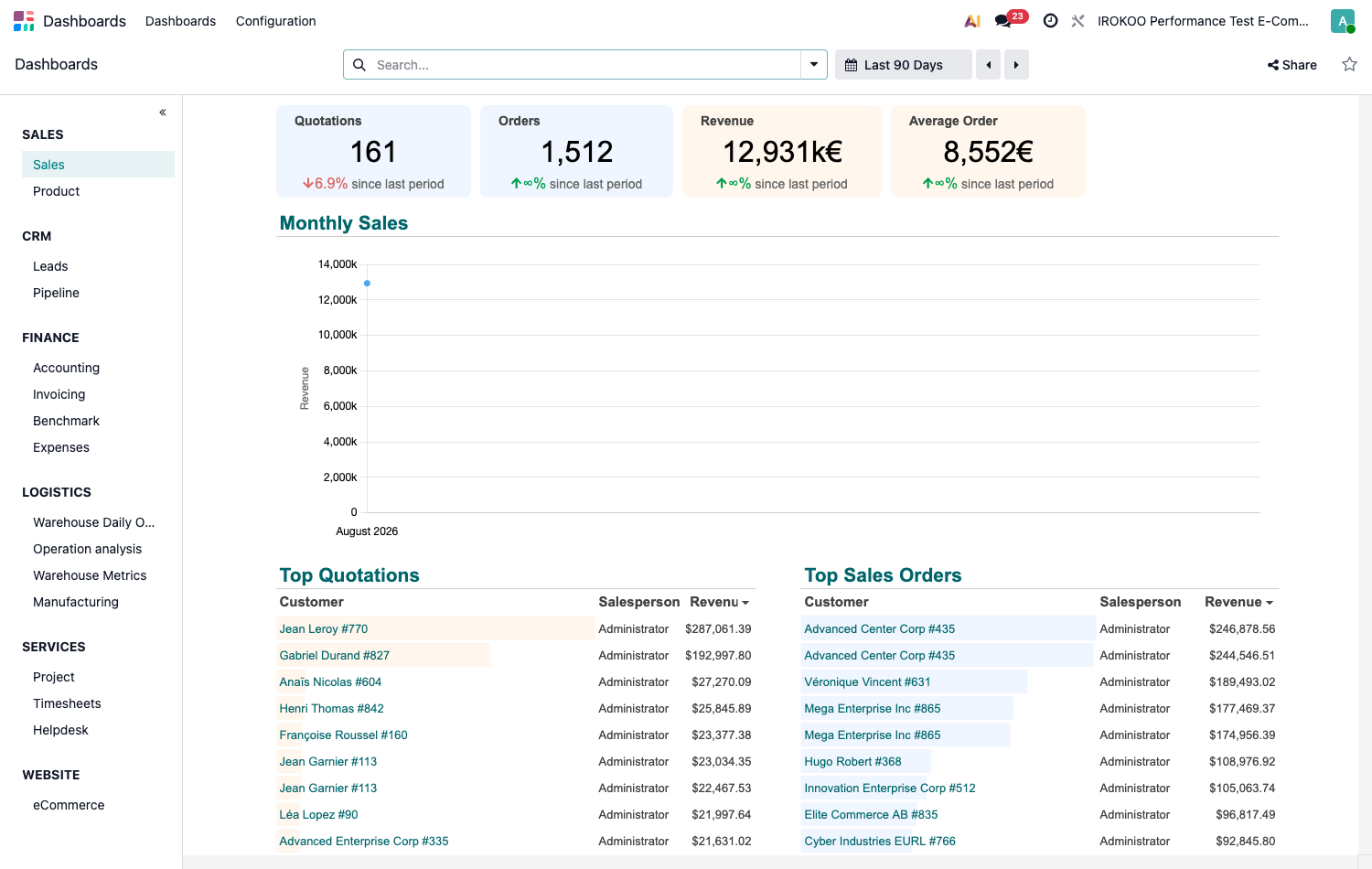Open the Dashboards menu item

pyautogui.click(x=180, y=21)
